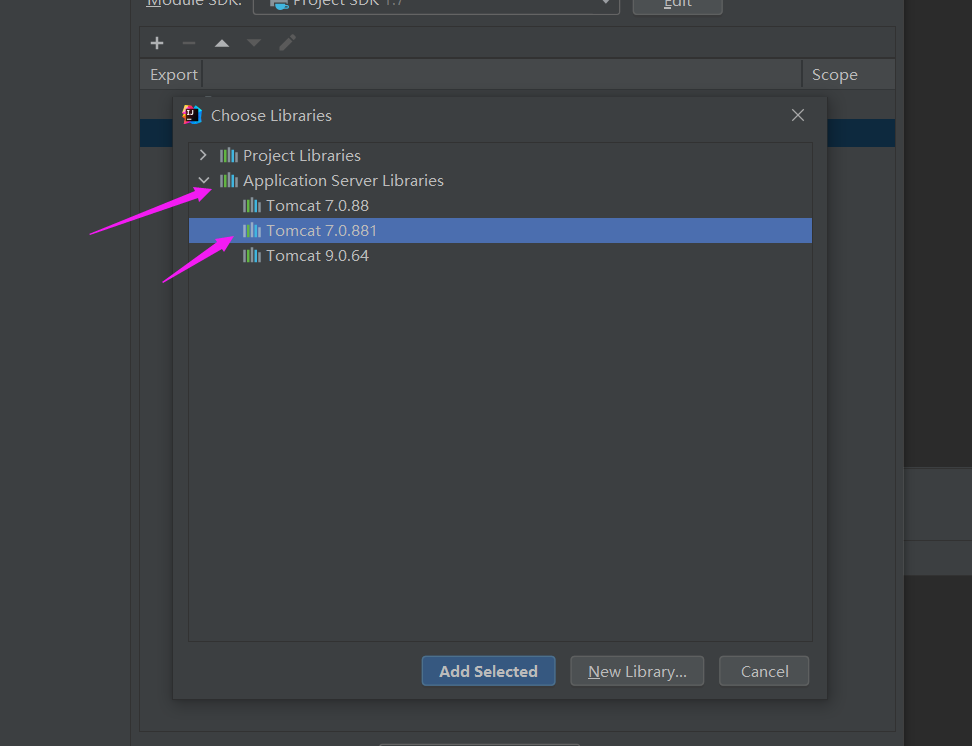Click the Tomcat 9.0.64 library icon

coord(252,255)
